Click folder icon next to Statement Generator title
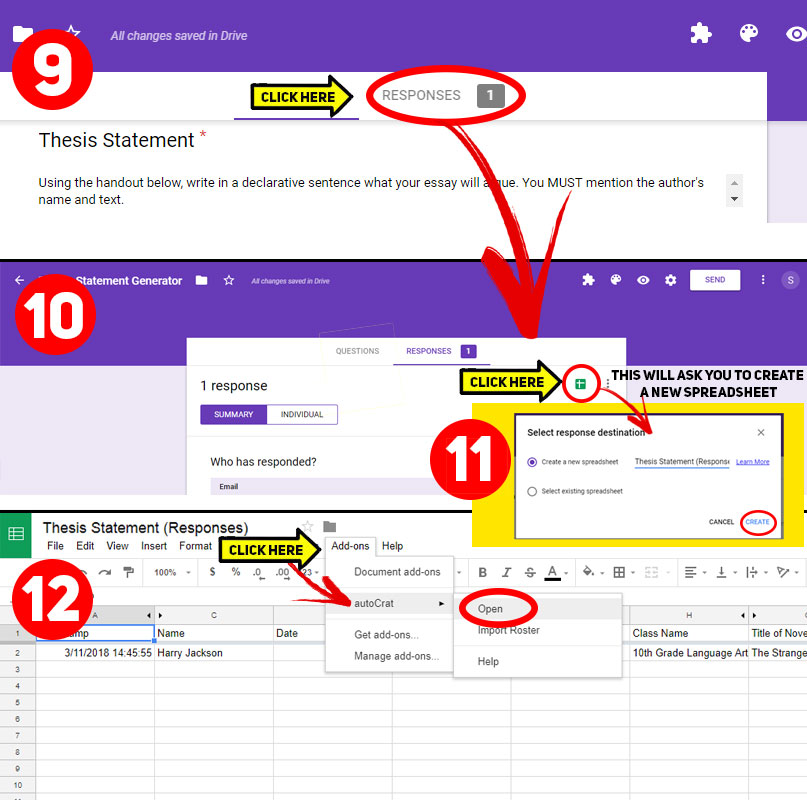 pos(201,280)
